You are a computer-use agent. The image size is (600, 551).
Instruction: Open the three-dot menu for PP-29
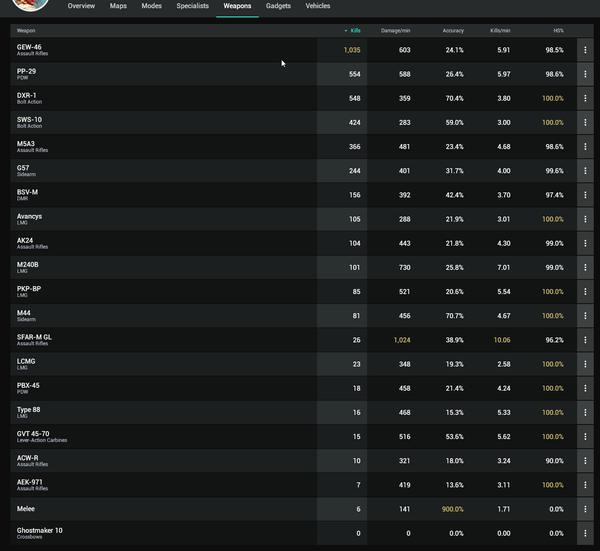[585, 74]
